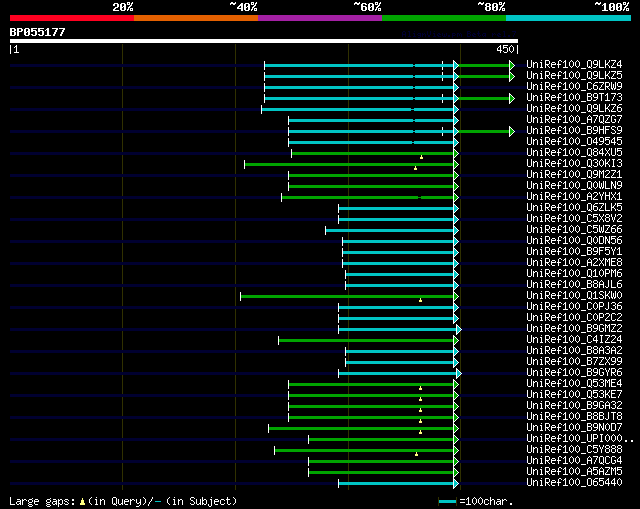
Task: Click the green ~80% identity legend segment
Action: [444, 18]
